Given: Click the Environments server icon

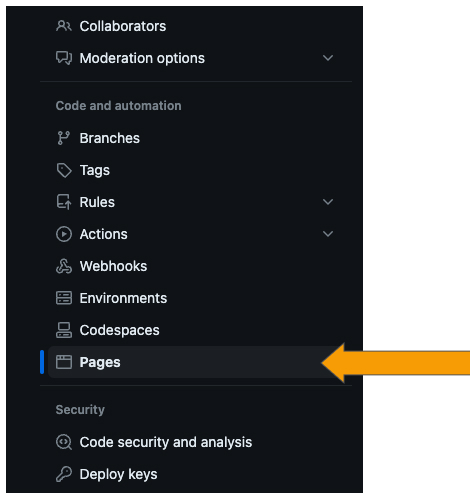Looking at the screenshot, I should coord(64,298).
